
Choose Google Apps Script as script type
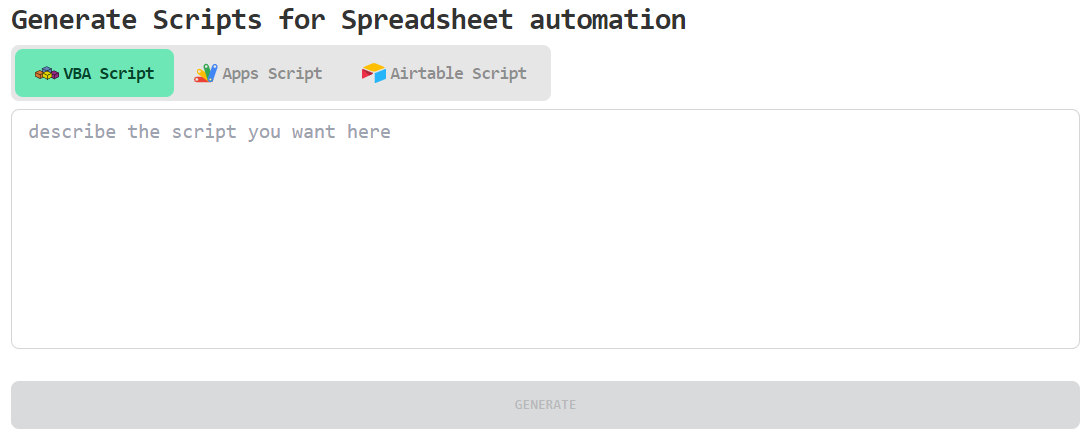point(259,73)
